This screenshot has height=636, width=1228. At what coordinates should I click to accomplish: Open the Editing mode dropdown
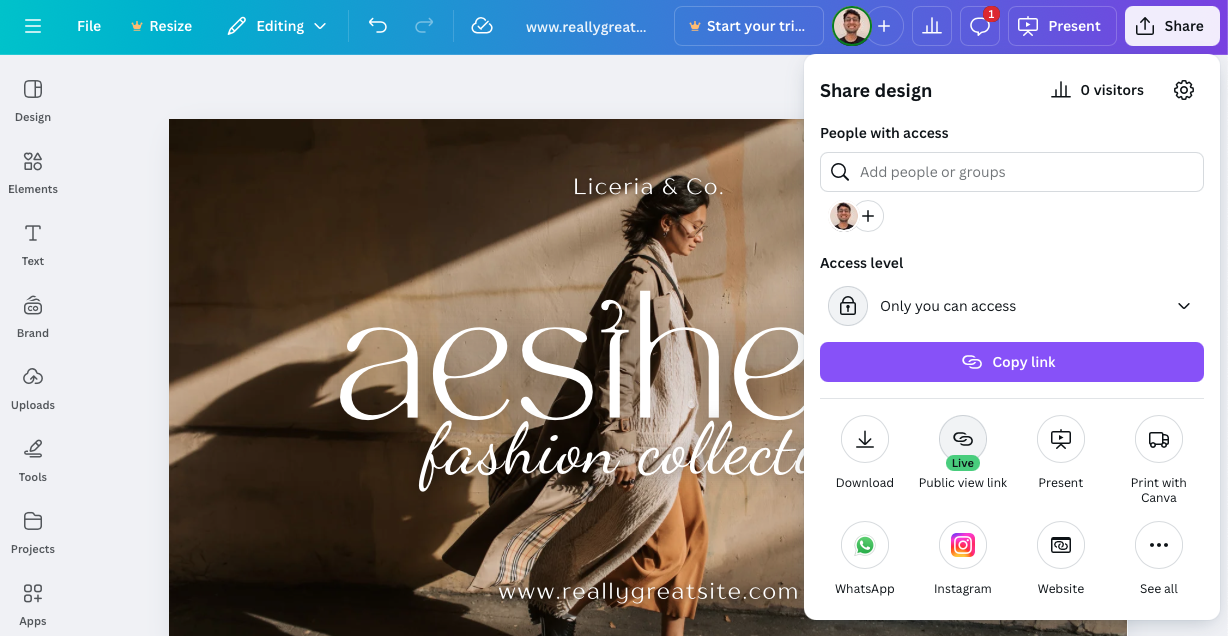[x=277, y=26]
